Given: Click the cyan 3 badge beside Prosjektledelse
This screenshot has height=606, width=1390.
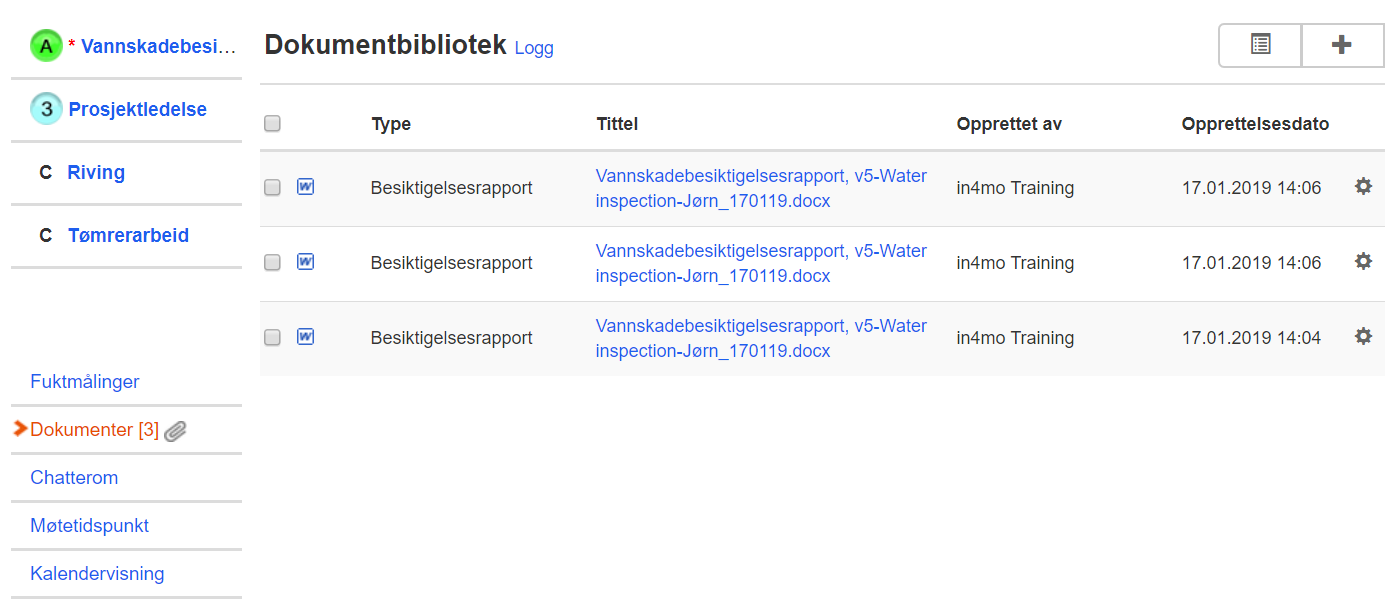Looking at the screenshot, I should click(46, 109).
